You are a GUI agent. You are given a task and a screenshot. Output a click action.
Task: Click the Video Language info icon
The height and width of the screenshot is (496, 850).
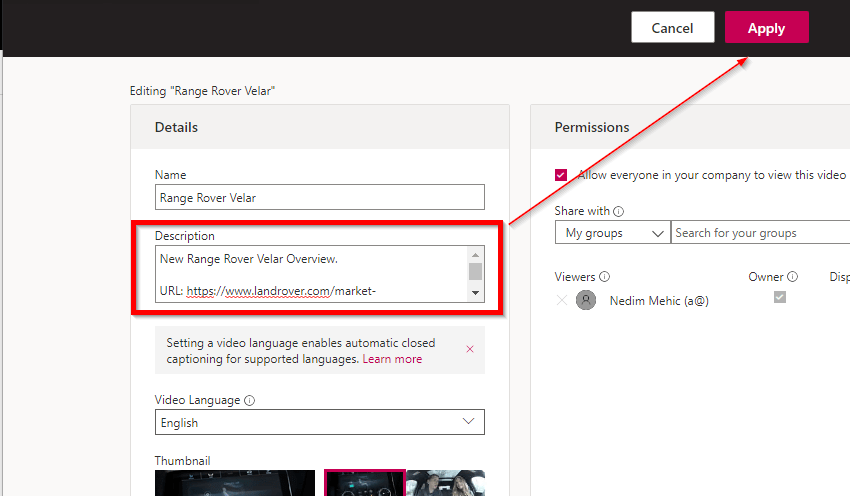(x=249, y=400)
